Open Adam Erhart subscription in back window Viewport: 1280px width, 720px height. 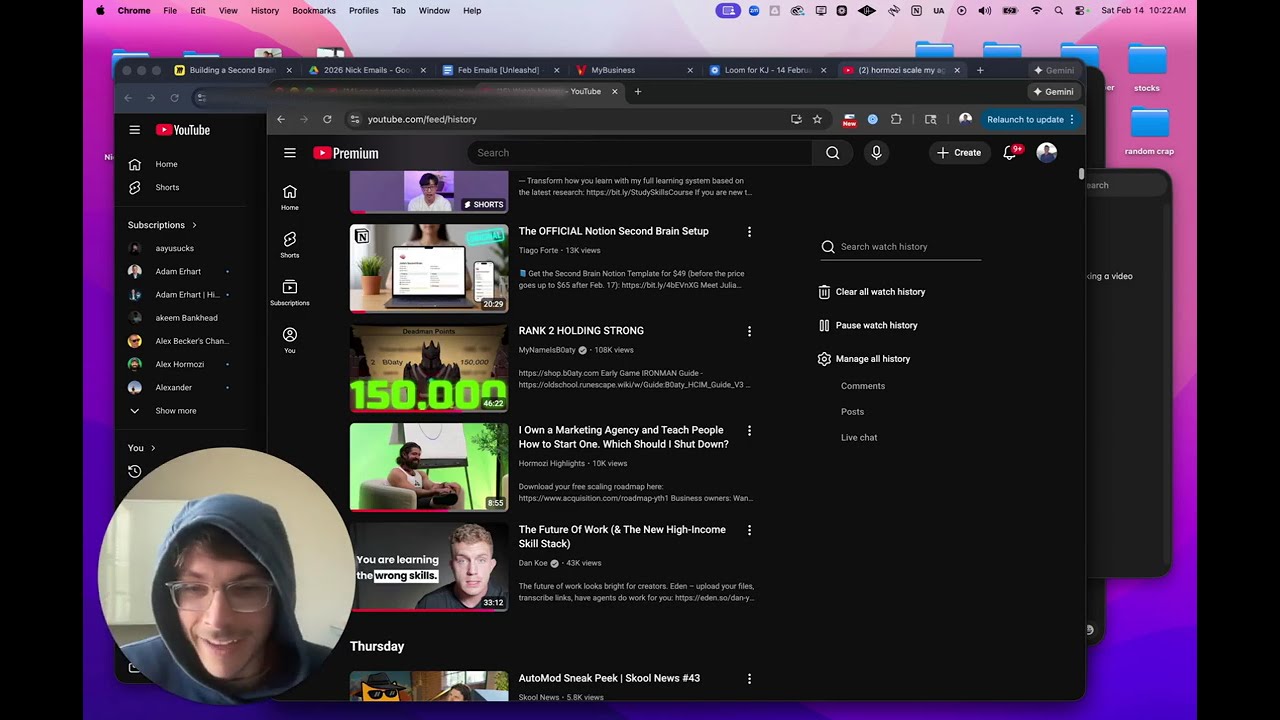pos(178,271)
